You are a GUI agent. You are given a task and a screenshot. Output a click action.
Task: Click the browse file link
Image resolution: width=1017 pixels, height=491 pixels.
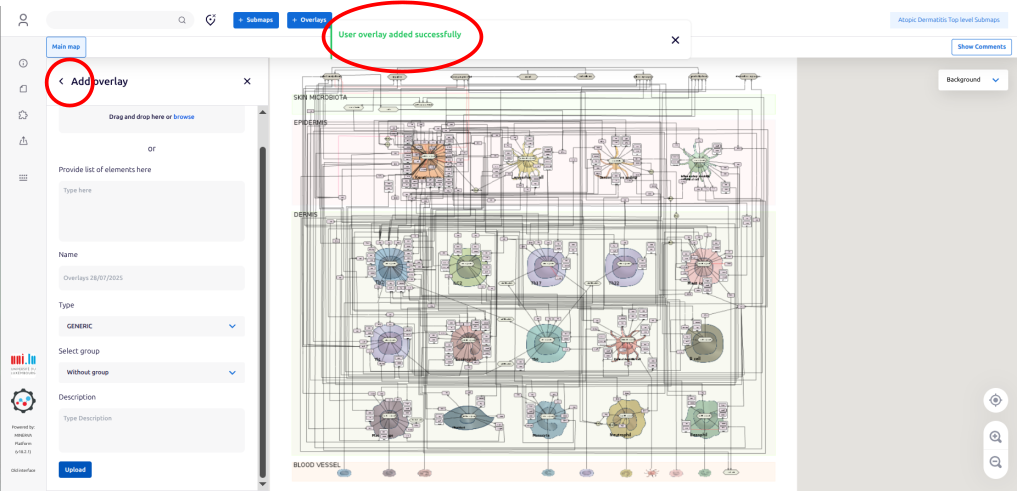(184, 117)
